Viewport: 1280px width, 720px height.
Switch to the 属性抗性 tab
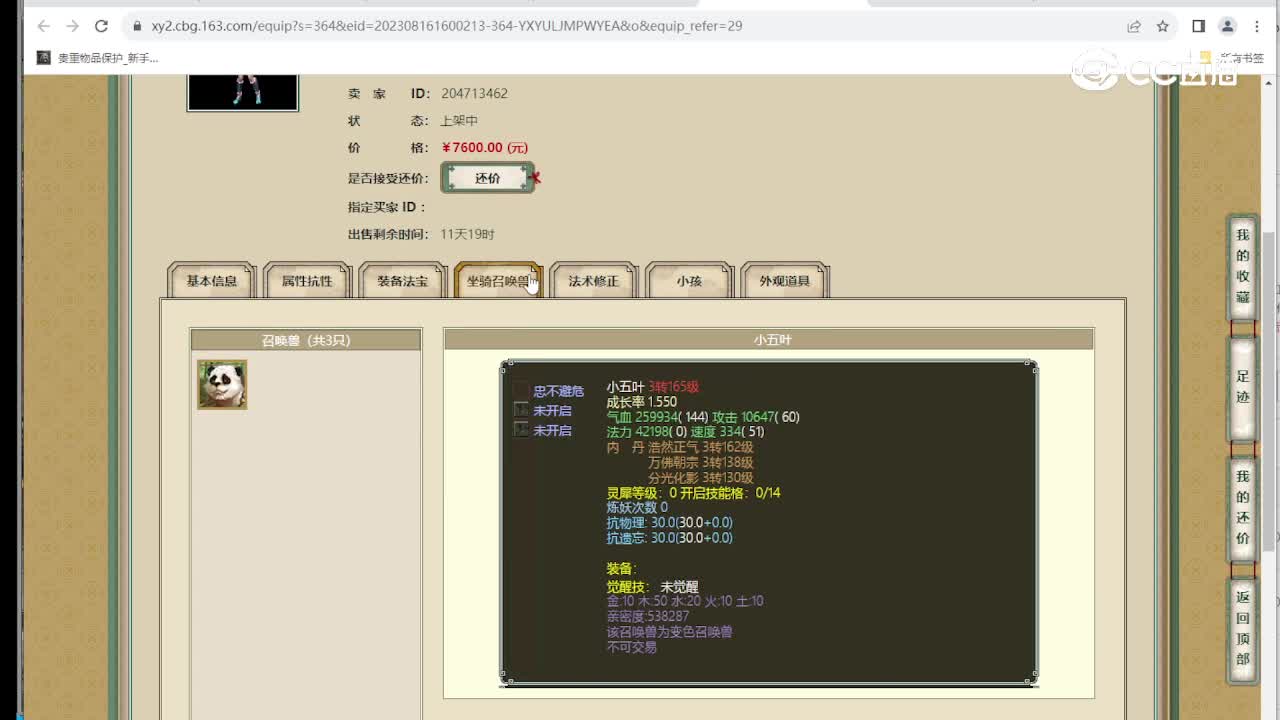click(307, 281)
